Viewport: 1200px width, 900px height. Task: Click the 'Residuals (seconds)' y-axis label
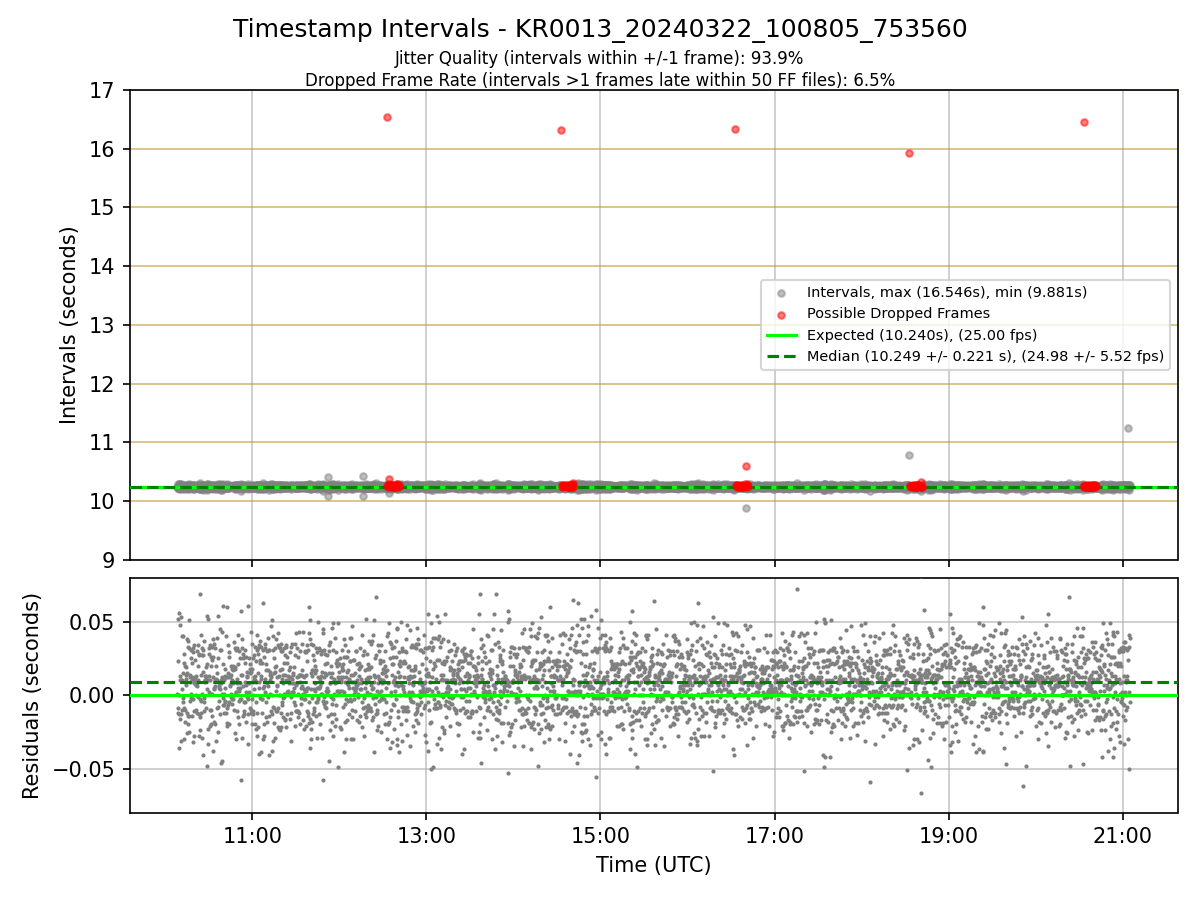click(32, 696)
